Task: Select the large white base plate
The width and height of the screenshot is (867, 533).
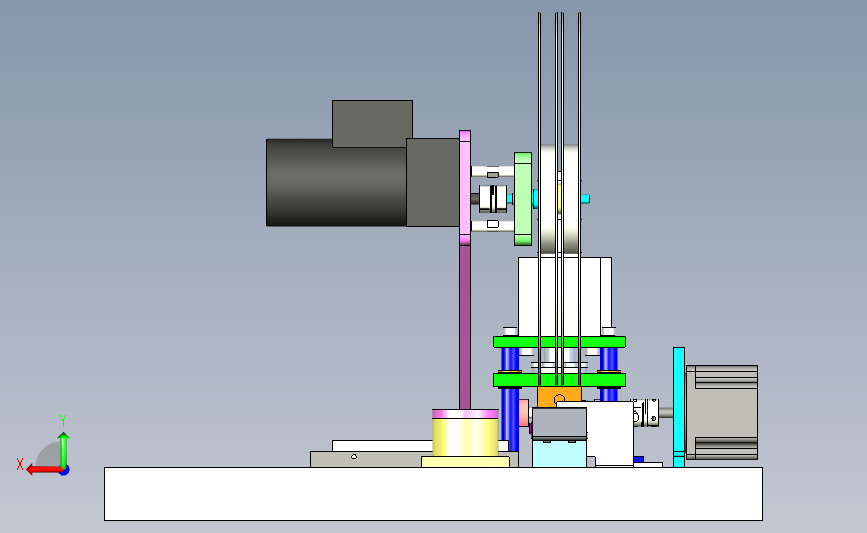Action: [x=434, y=494]
